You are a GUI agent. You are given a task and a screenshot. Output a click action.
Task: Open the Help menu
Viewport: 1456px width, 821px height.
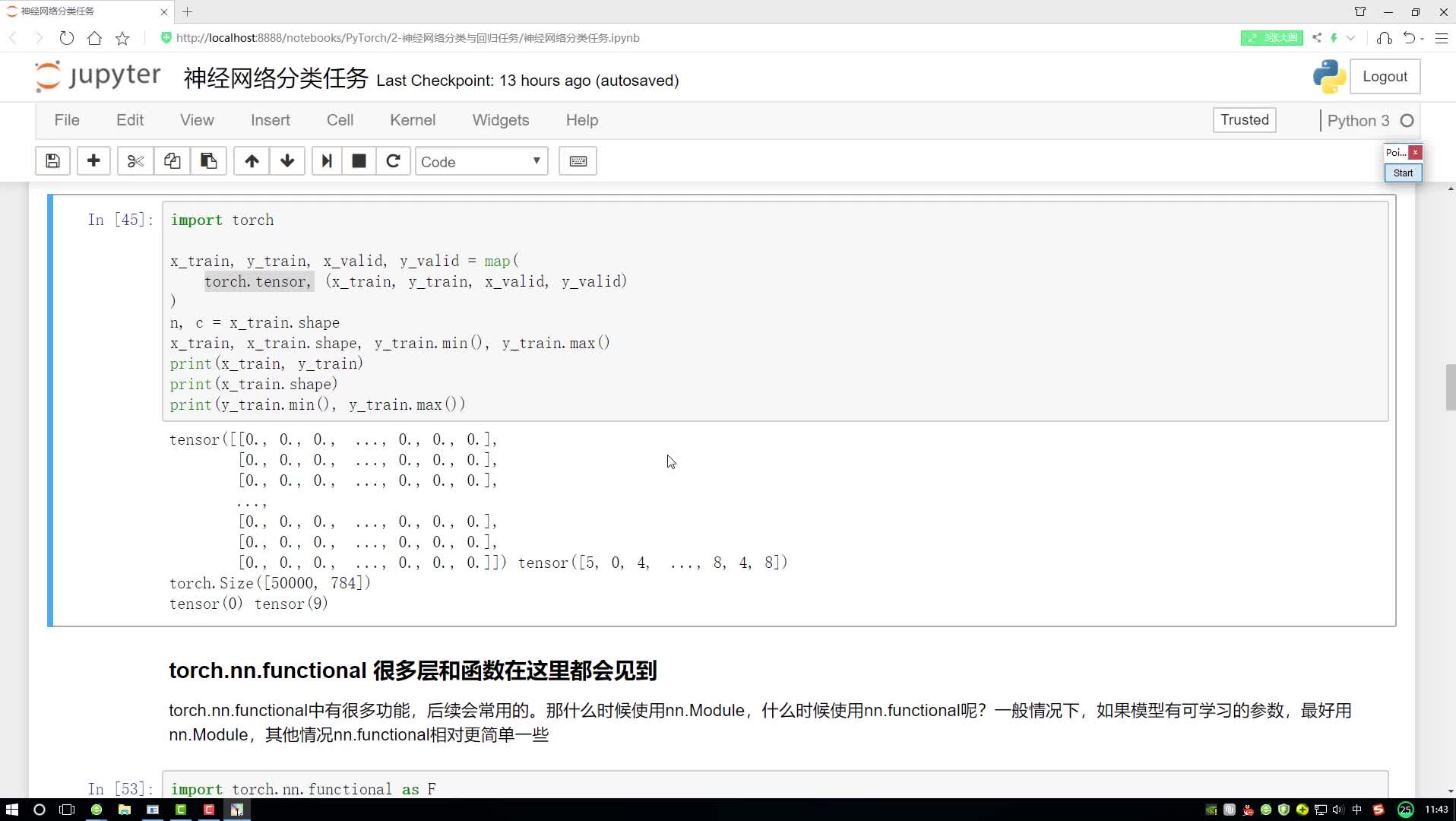point(582,120)
